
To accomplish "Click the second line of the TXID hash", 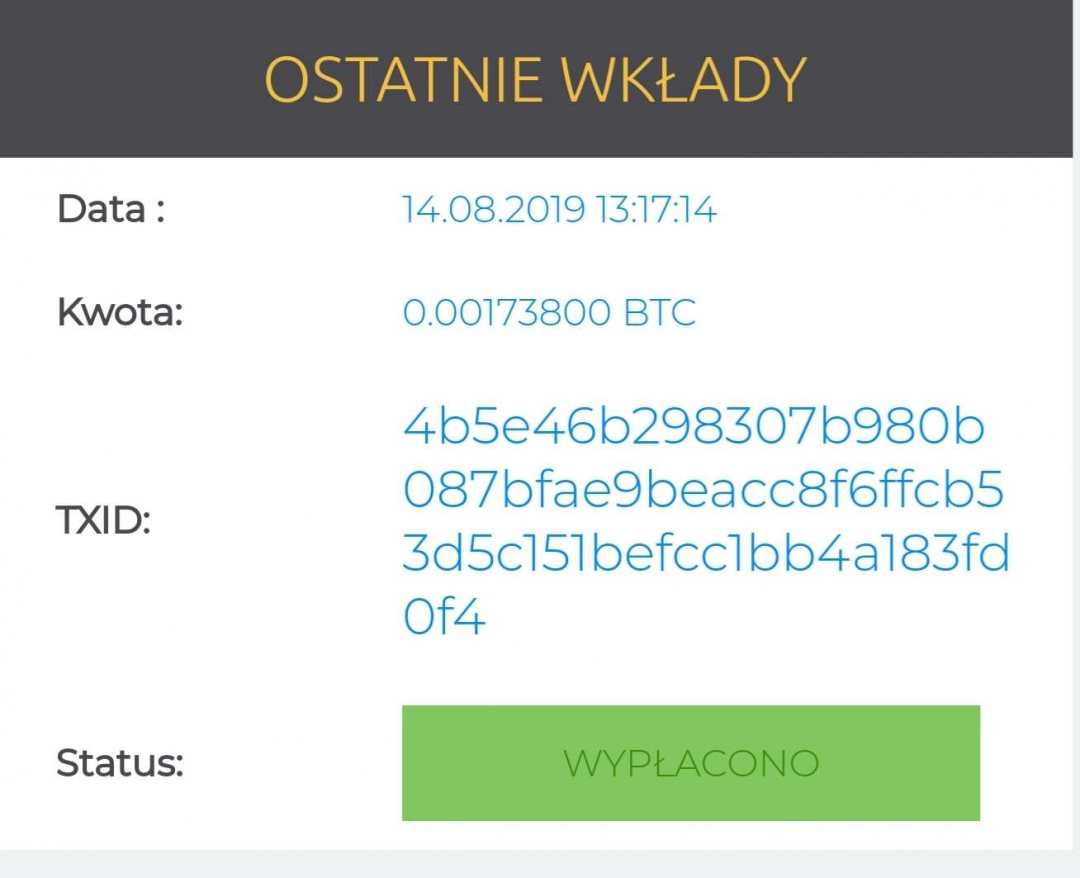I will click(700, 489).
